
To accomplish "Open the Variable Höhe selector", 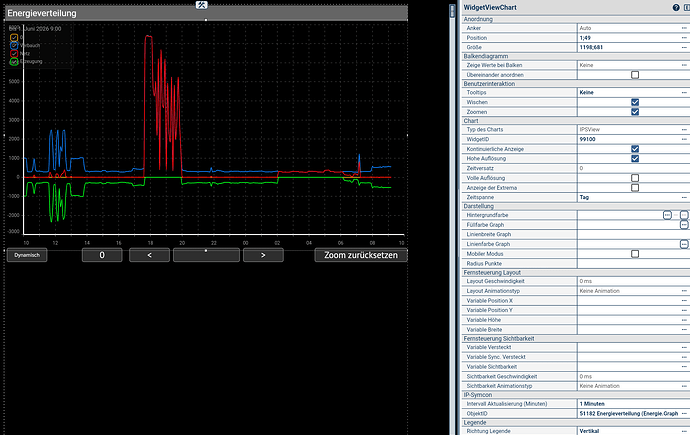I will coord(684,320).
